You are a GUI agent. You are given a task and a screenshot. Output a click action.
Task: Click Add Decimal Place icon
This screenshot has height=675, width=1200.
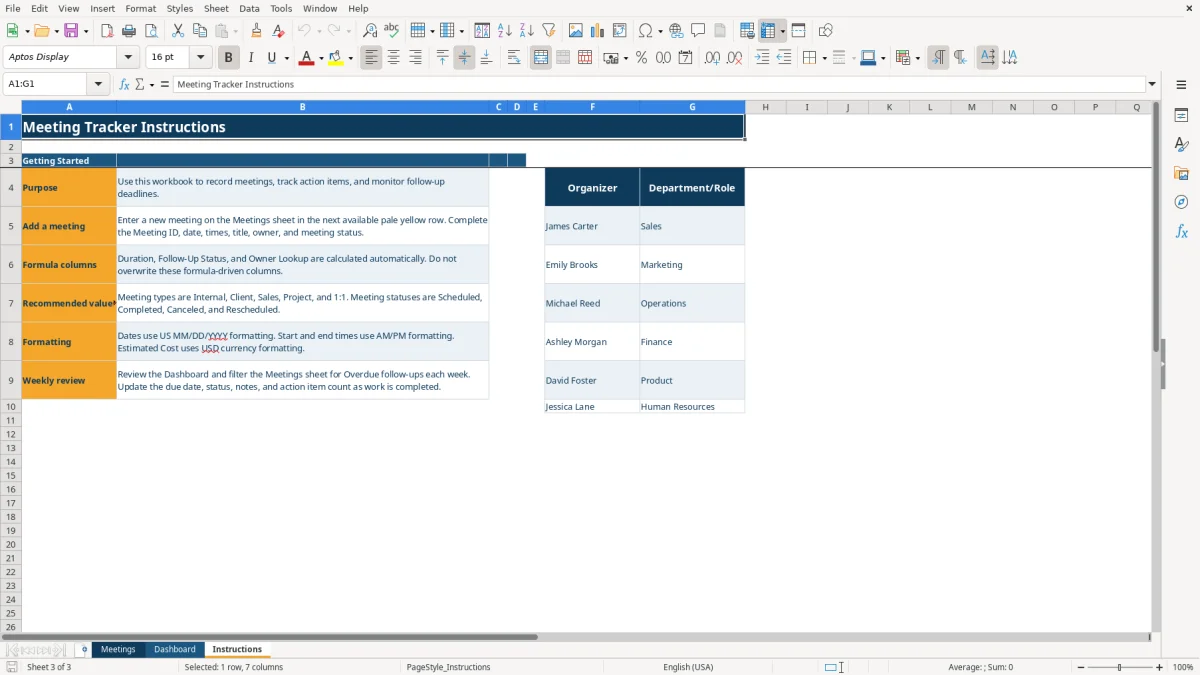[712, 58]
